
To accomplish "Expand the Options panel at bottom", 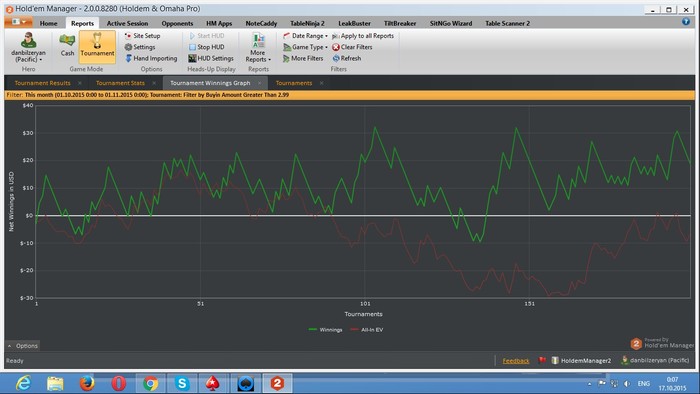I will [23, 346].
